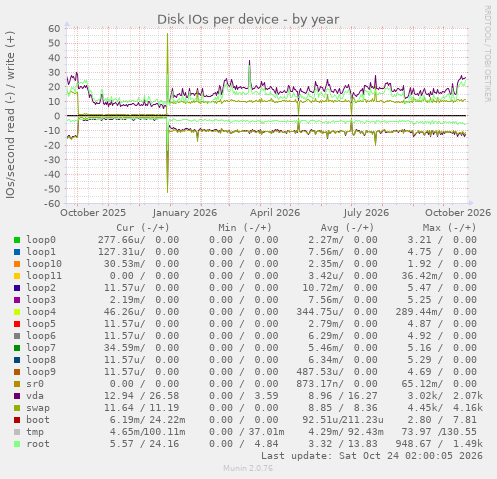Click the boot avg value '92.51u/211.23u'
This screenshot has height=479, width=497.
click(x=343, y=420)
